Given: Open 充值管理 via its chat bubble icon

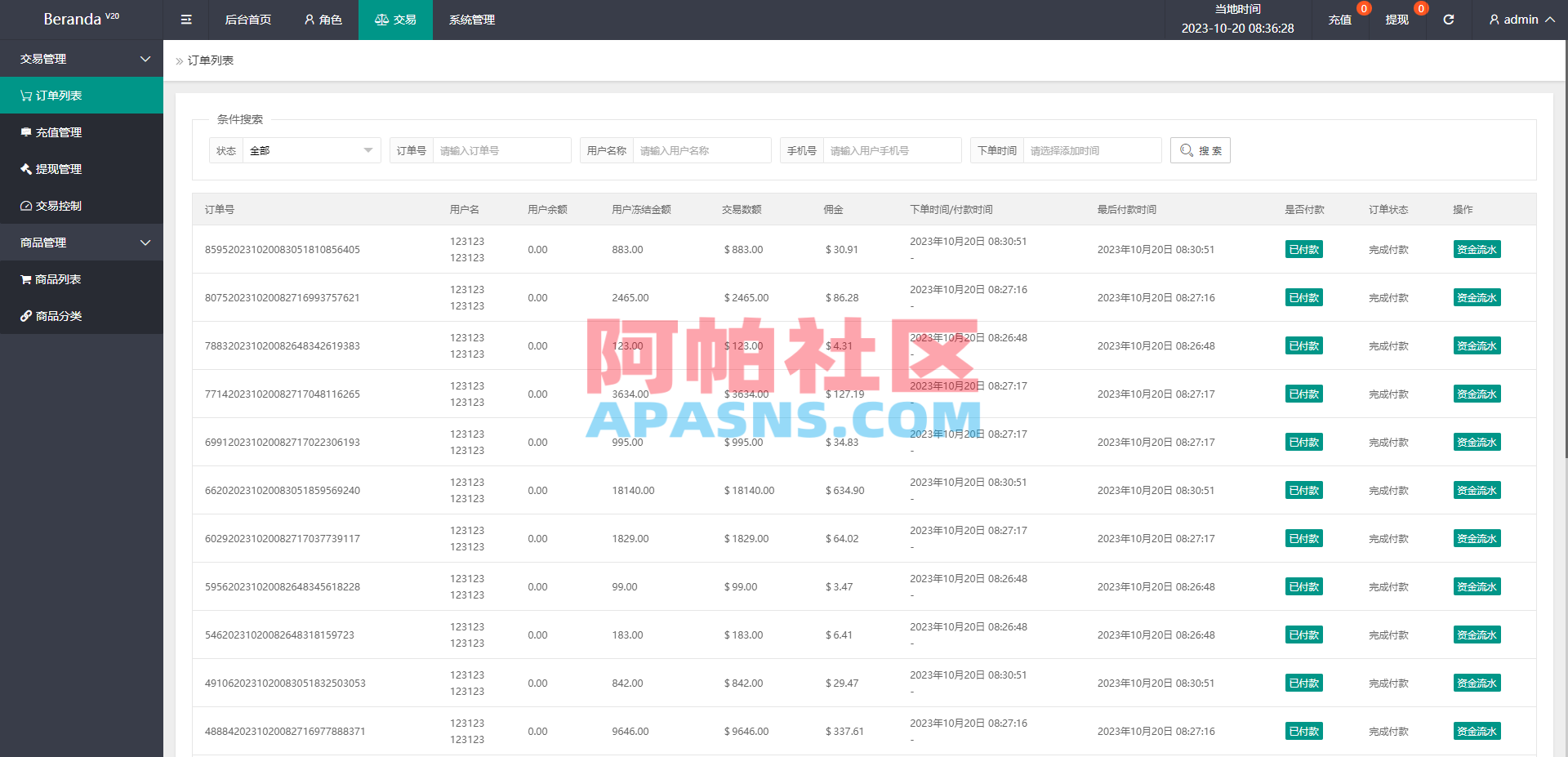Looking at the screenshot, I should click(25, 131).
